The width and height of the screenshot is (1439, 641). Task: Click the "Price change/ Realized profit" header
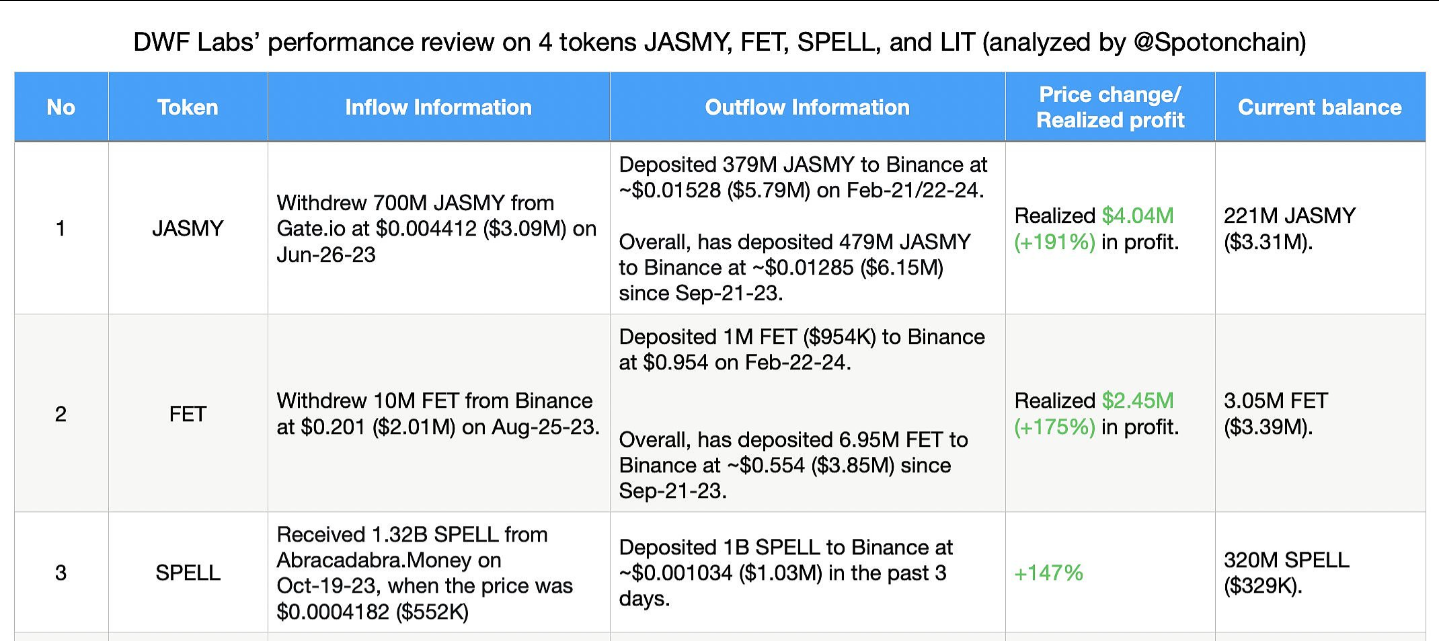[x=1110, y=107]
